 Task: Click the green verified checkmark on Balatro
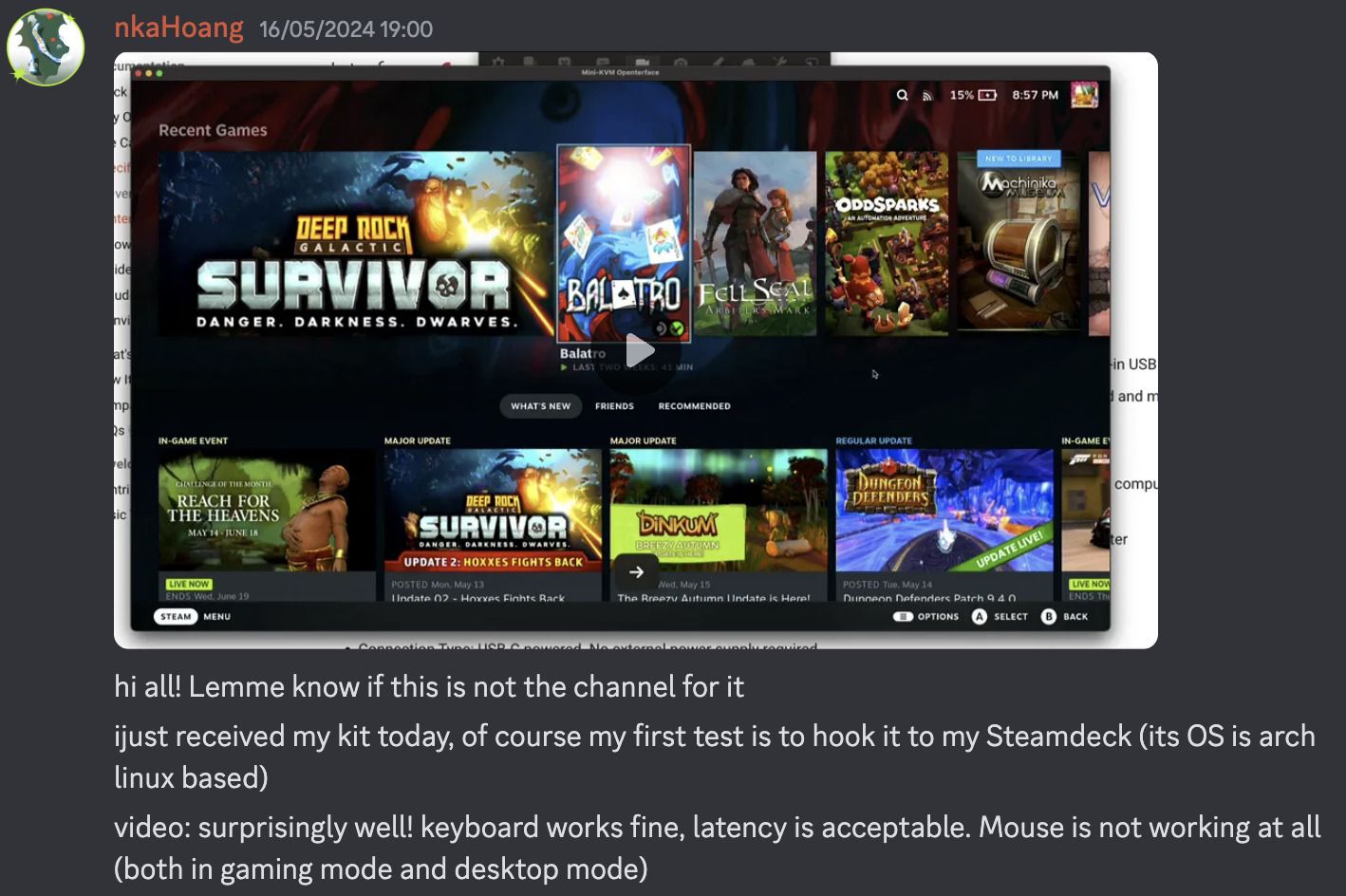[x=677, y=328]
